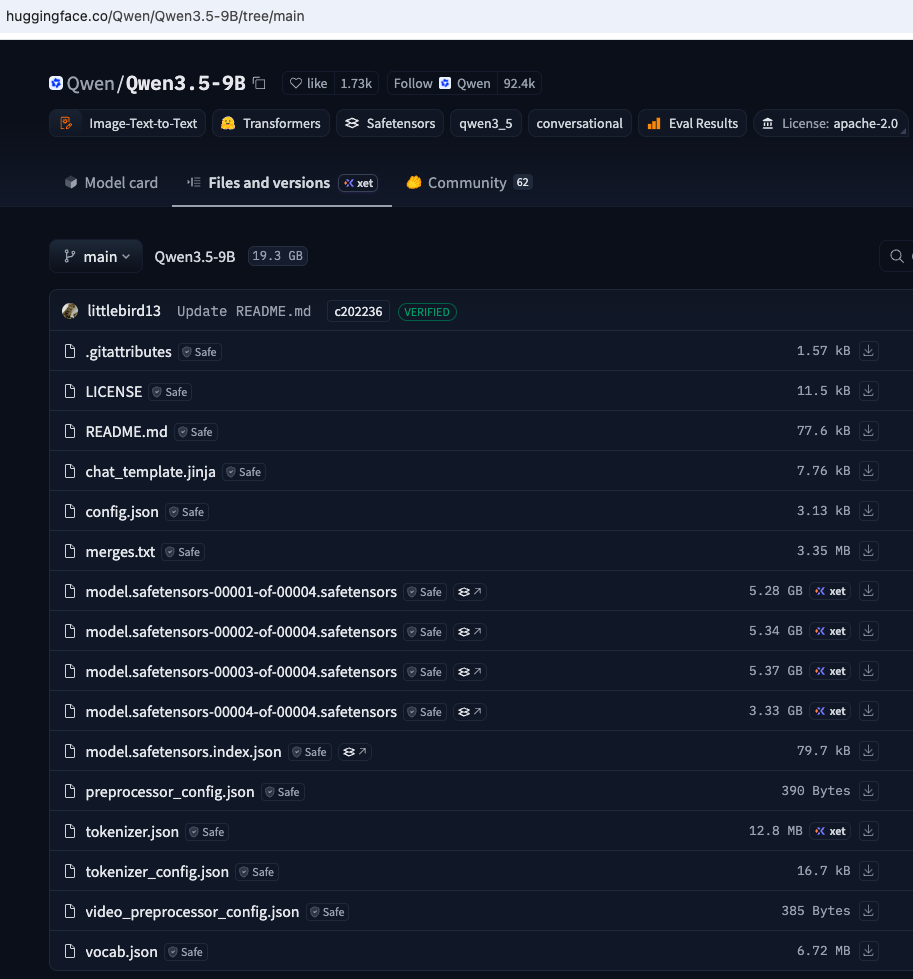This screenshot has width=913, height=979.
Task: Open littlebird13 user profile
Action: click(x=124, y=311)
